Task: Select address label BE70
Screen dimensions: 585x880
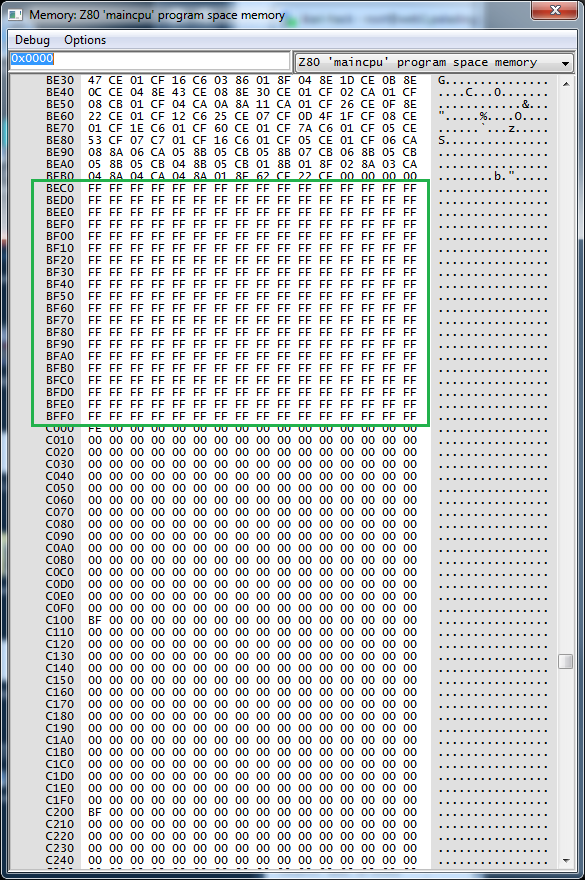Action: [x=60, y=128]
